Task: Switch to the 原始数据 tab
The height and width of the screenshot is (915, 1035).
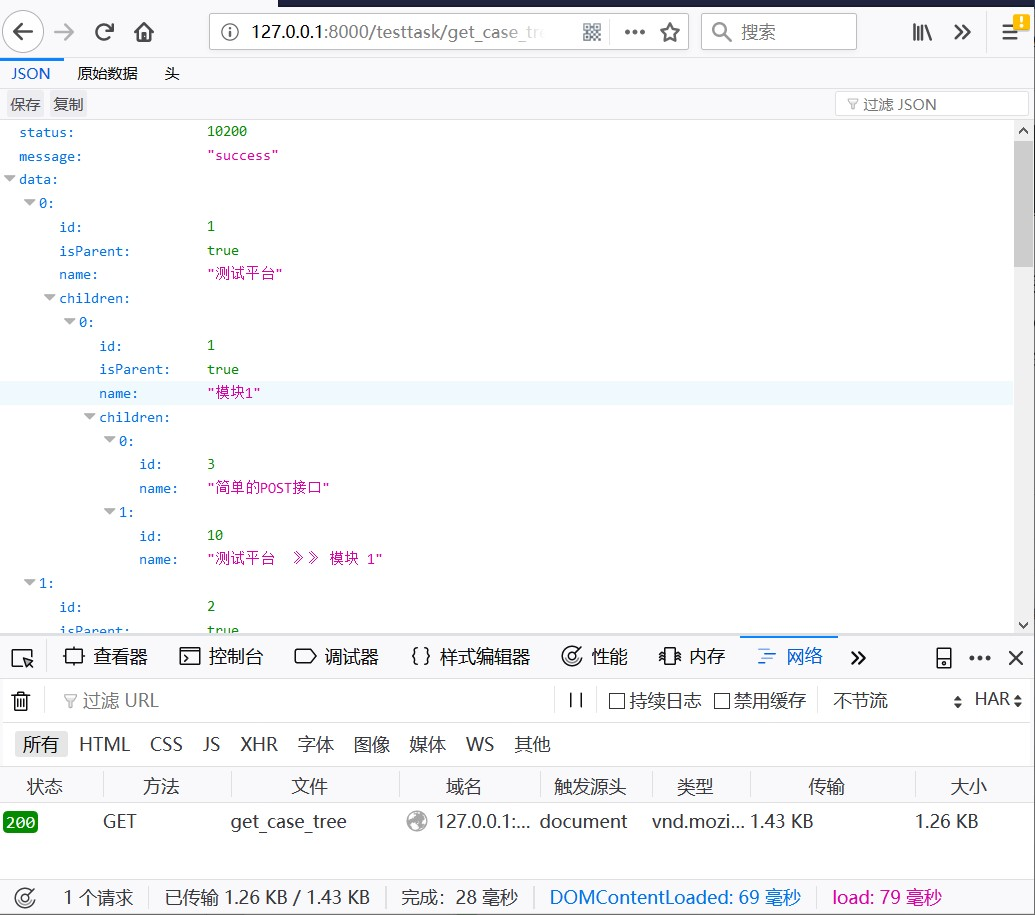Action: 108,73
